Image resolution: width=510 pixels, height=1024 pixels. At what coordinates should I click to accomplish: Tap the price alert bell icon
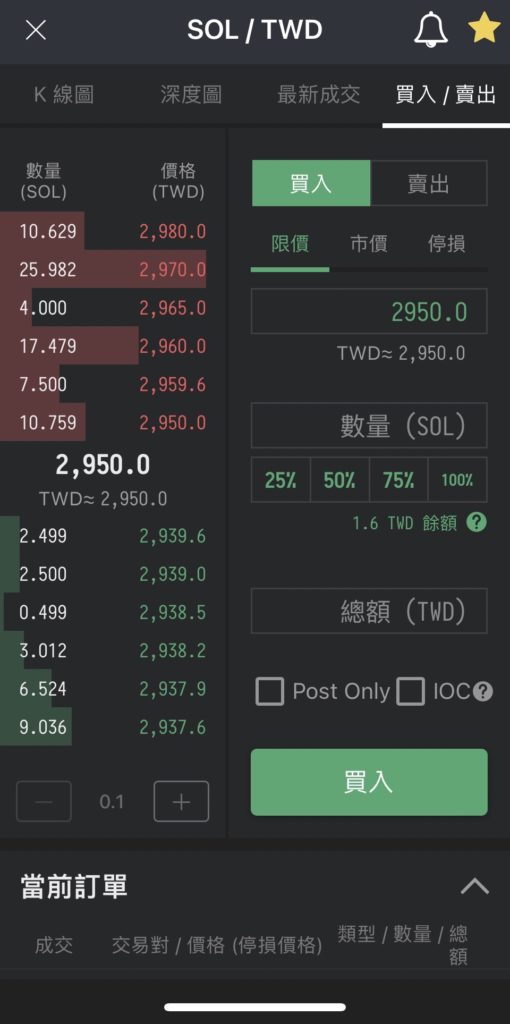(x=430, y=30)
